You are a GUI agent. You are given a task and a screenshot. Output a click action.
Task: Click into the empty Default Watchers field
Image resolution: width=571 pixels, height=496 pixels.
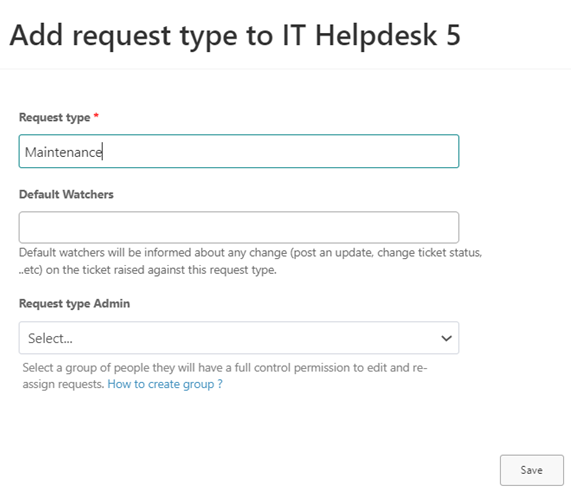point(239,227)
